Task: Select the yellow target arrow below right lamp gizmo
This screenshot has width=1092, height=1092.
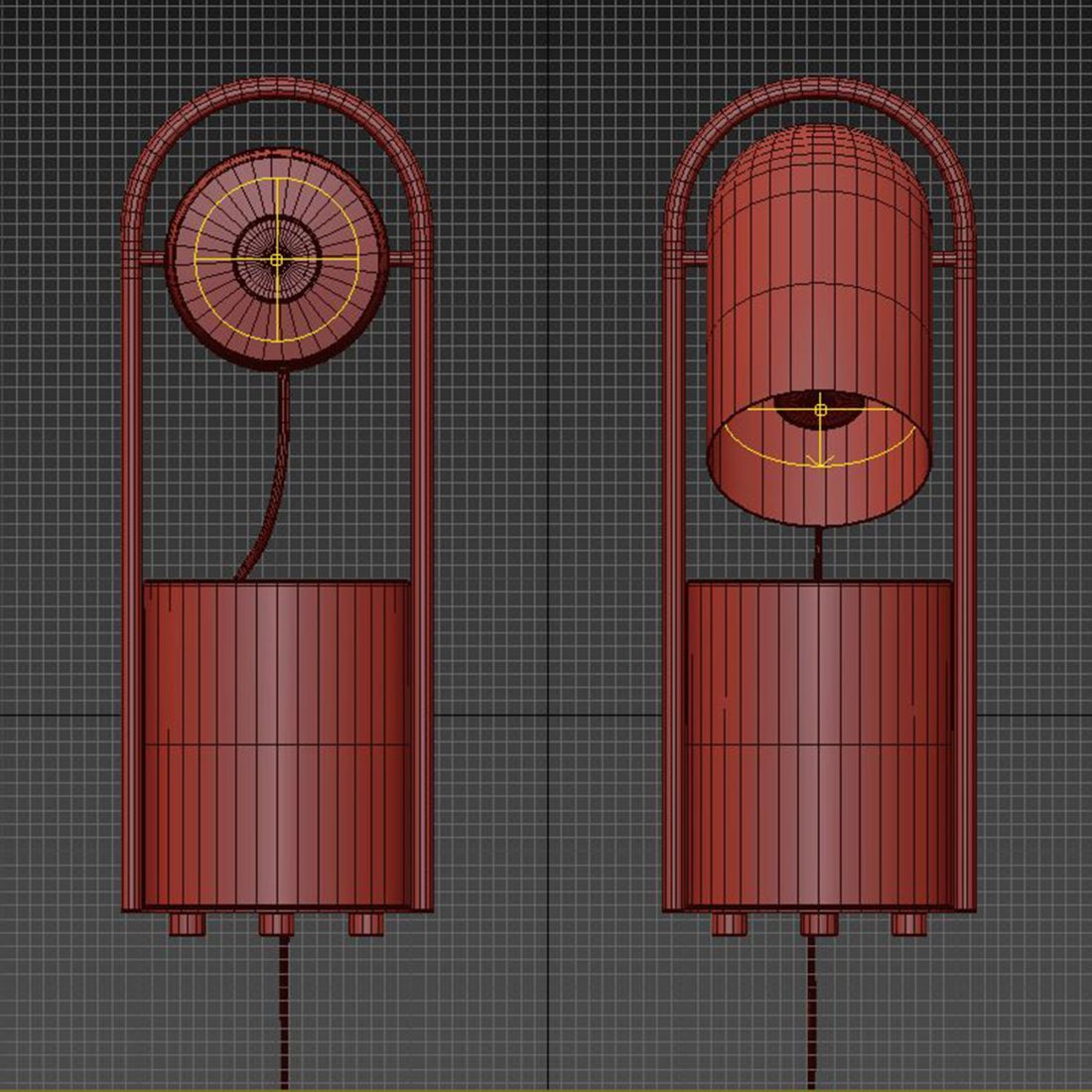Action: click(820, 460)
